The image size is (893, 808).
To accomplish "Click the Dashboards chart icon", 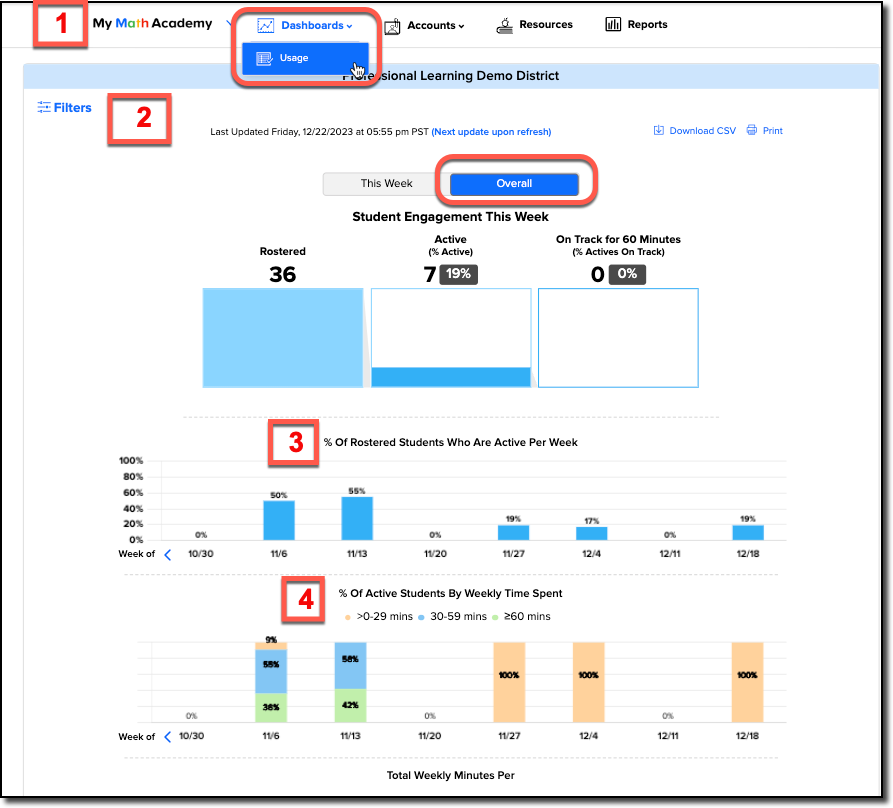I will tap(265, 26).
